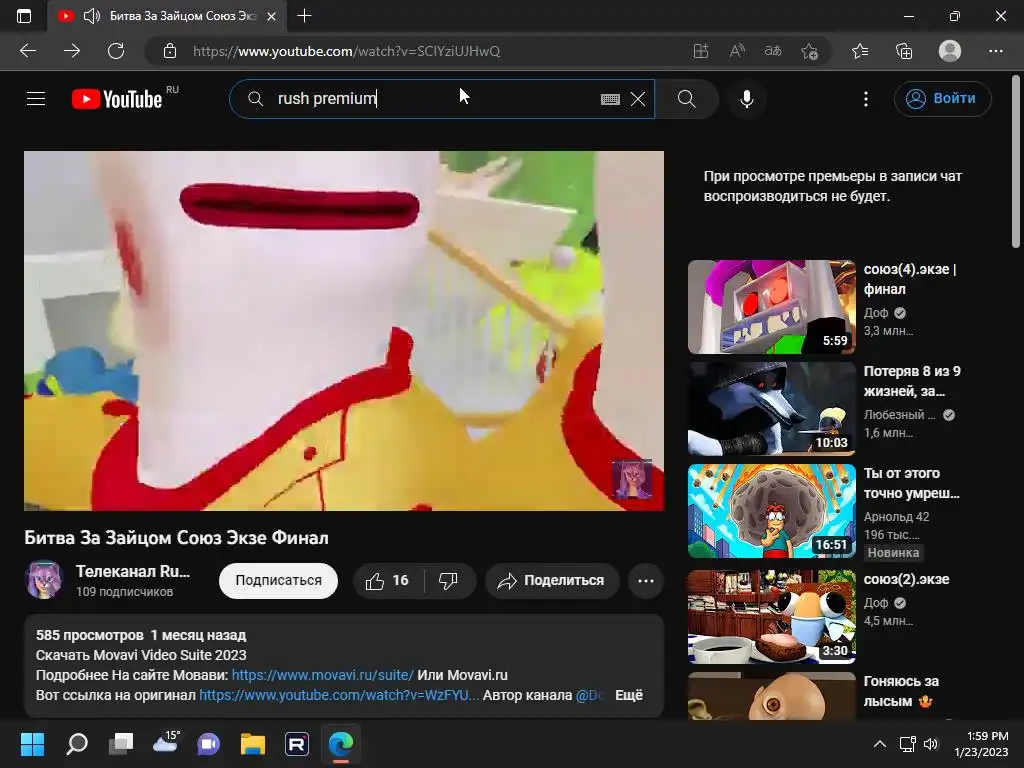1024x768 pixels.
Task: Start voice search with microphone
Action: click(x=747, y=99)
